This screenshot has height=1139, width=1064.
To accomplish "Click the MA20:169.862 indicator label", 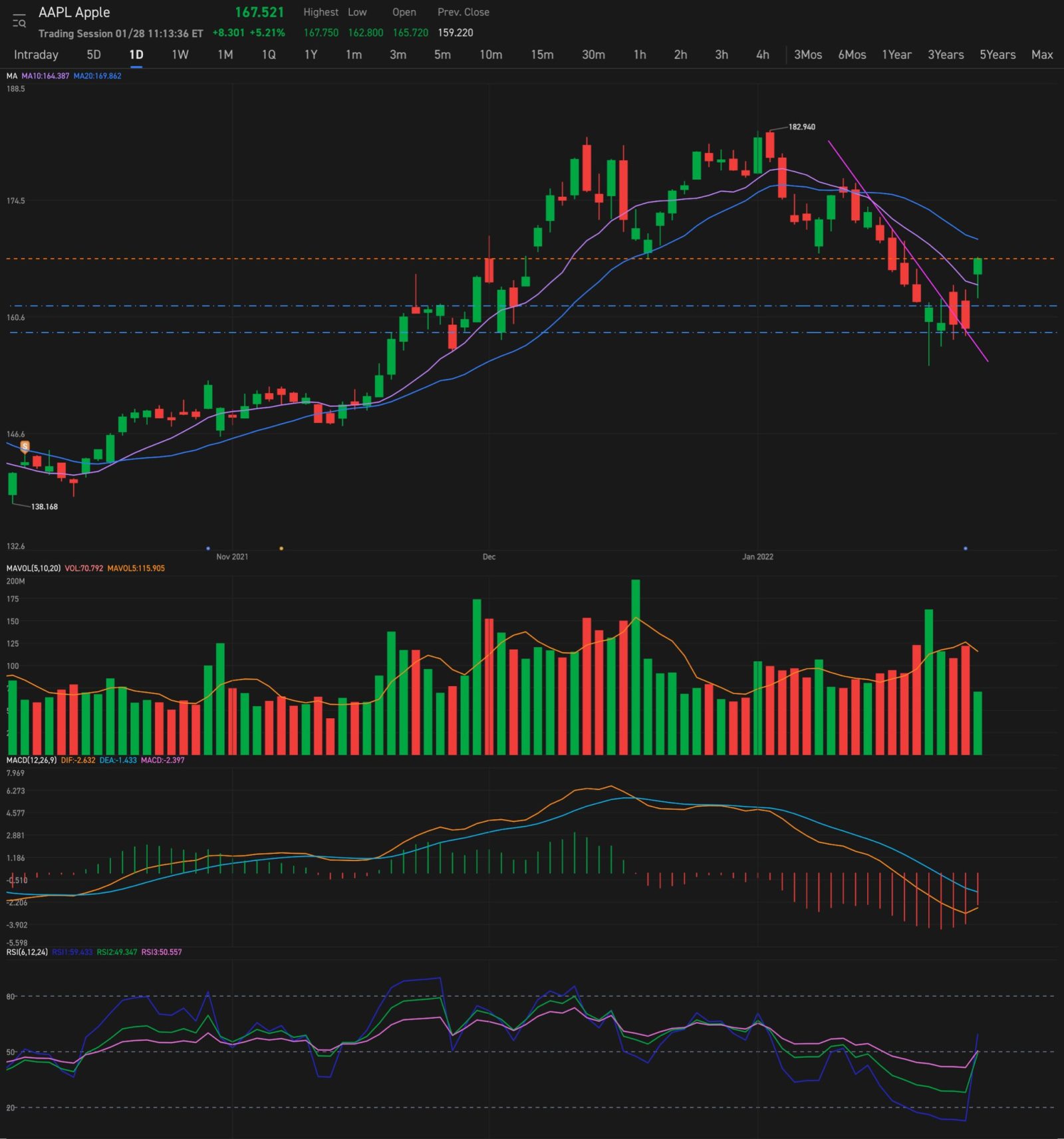I will (x=97, y=76).
